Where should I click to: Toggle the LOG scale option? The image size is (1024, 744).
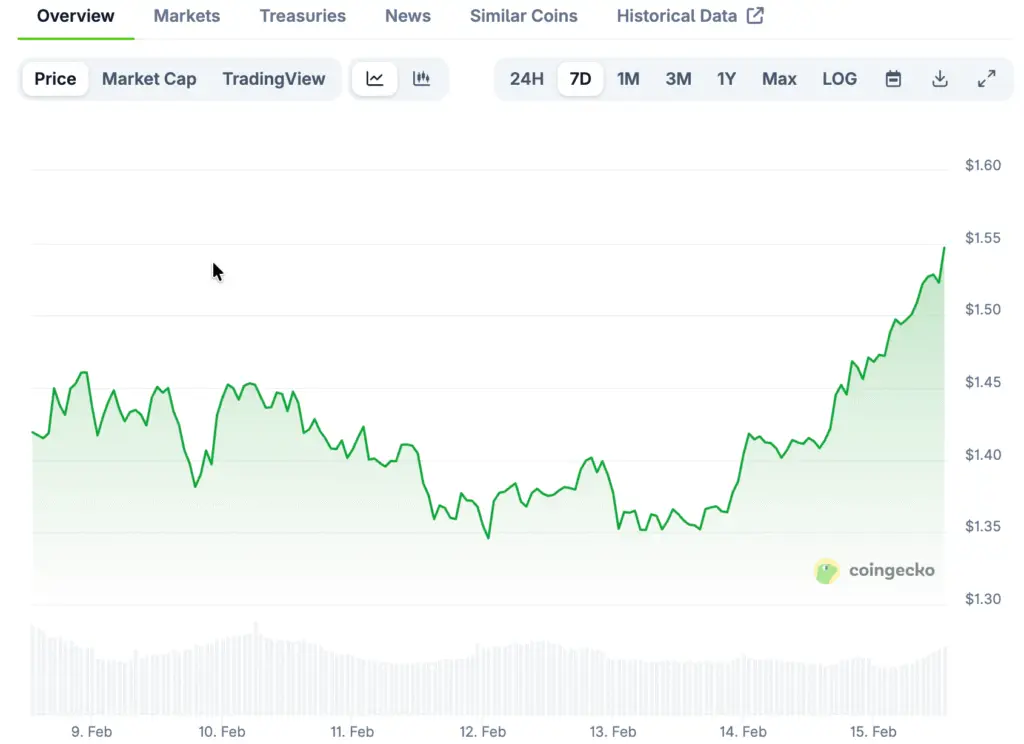coord(839,79)
